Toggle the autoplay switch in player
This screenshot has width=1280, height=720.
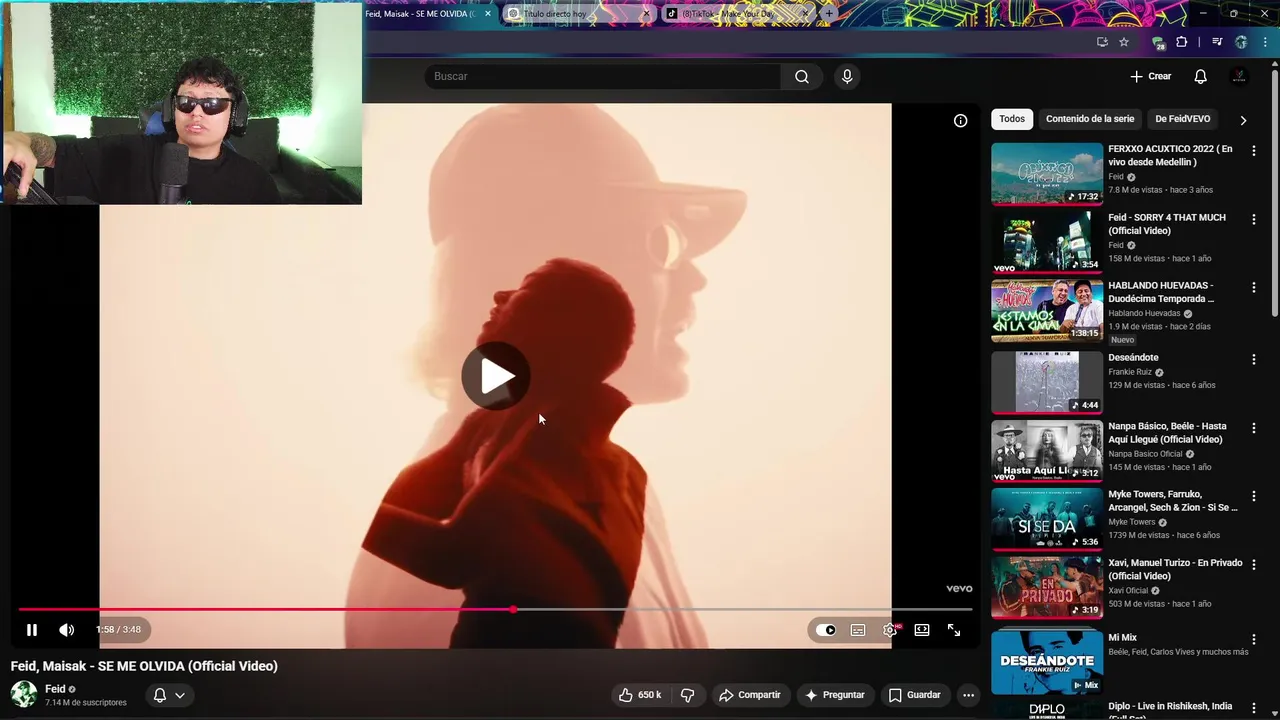[x=826, y=630]
